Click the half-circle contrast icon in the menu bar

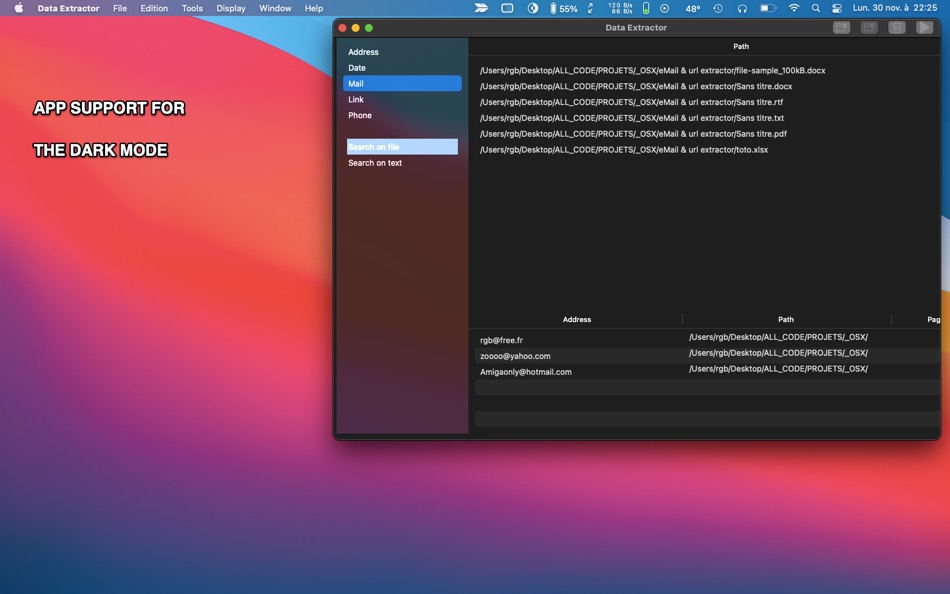[x=533, y=8]
